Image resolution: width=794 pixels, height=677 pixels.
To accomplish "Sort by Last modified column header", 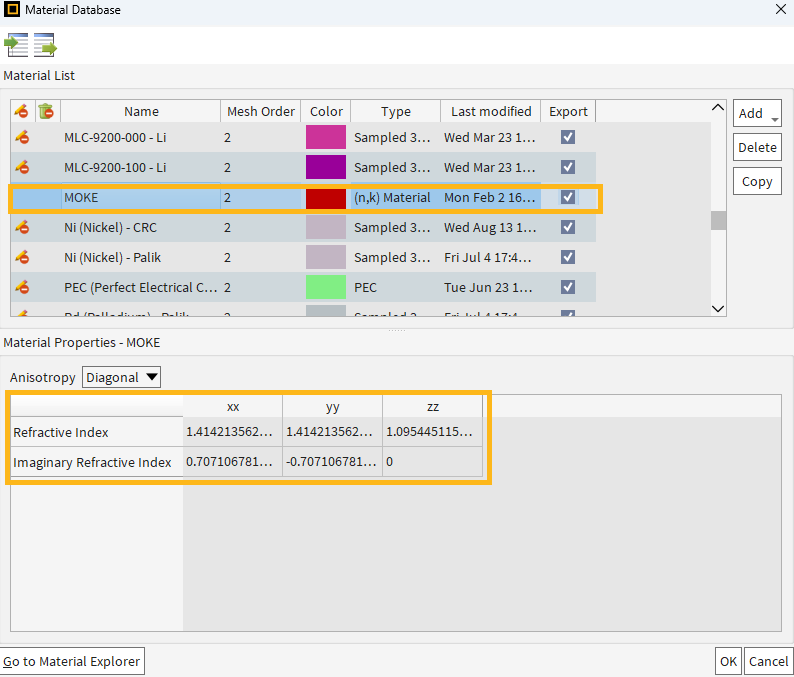I will click(491, 111).
